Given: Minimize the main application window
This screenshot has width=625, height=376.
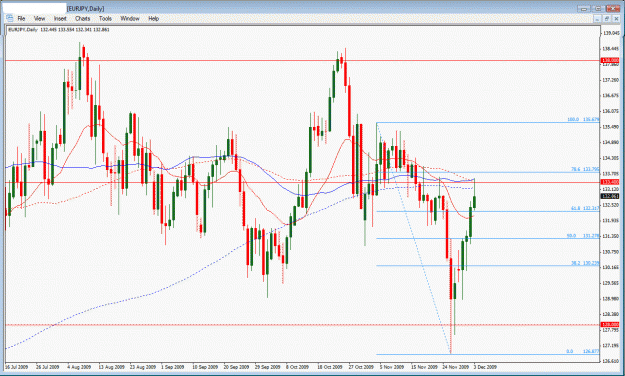Looking at the screenshot, I should coord(584,8).
